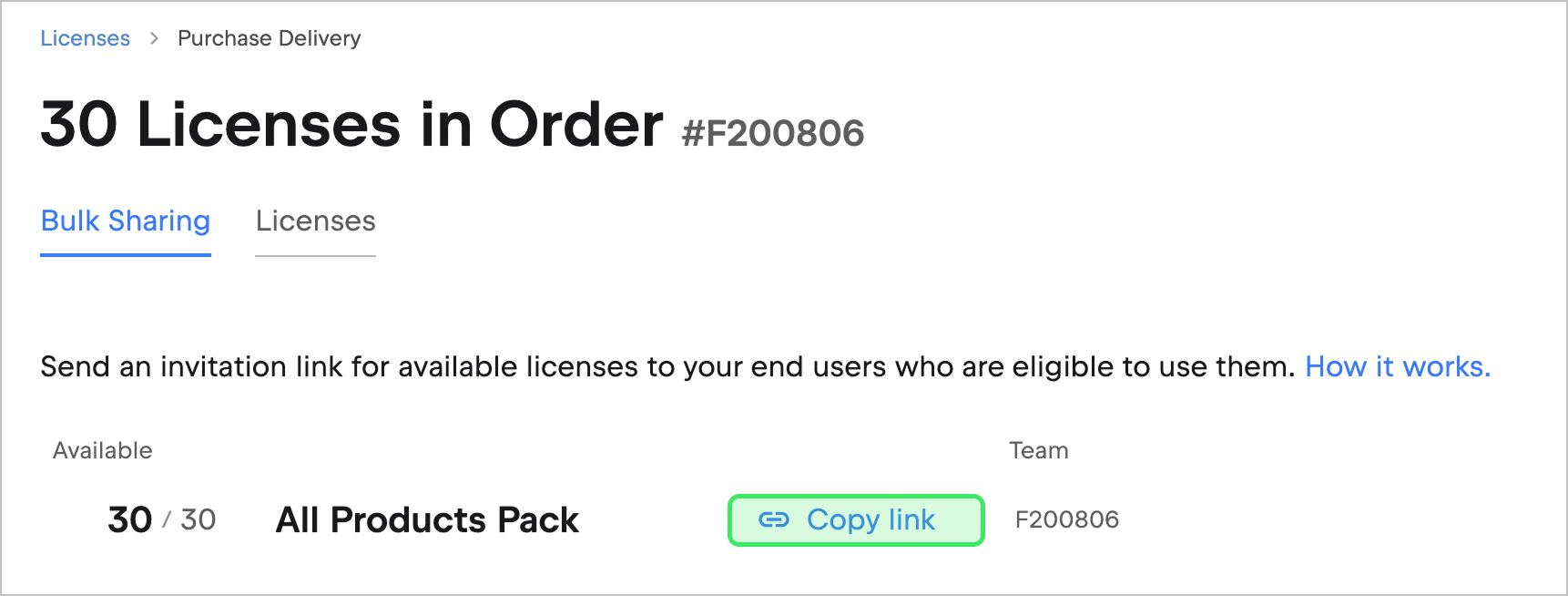
Task: Click the underline beneath Licenses tab
Action: pyautogui.click(x=315, y=256)
